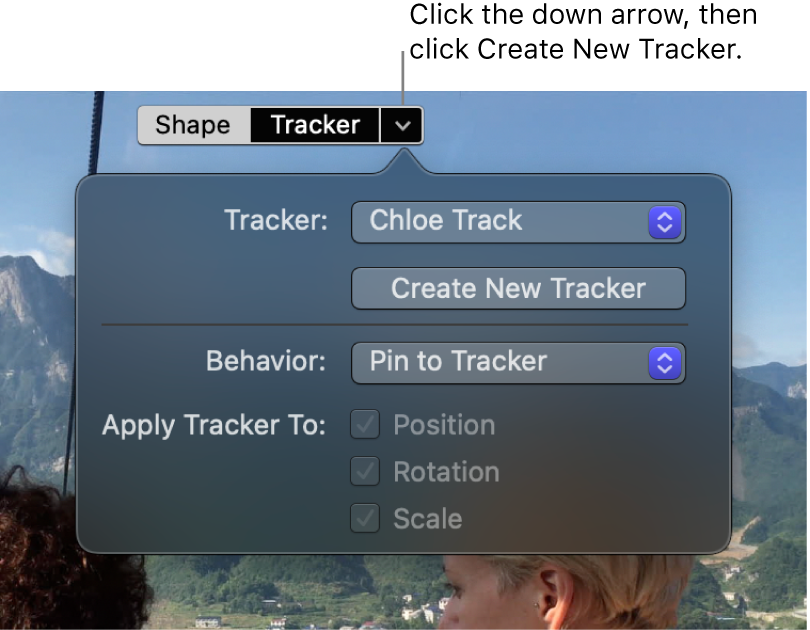Switch to the Shape tab
Viewport: 810px width, 630px height.
(193, 125)
